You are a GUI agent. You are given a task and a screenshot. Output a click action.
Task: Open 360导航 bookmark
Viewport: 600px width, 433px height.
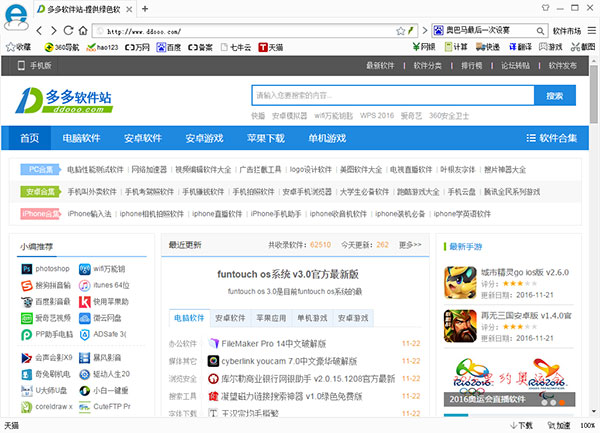[x=62, y=47]
